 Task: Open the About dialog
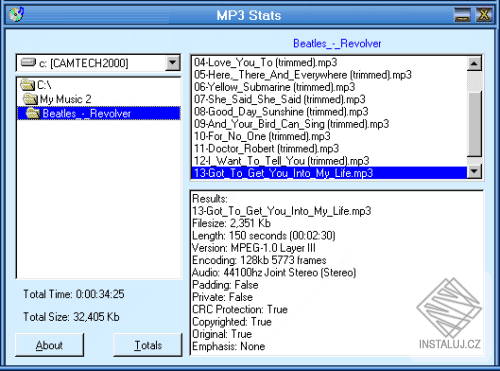click(49, 345)
